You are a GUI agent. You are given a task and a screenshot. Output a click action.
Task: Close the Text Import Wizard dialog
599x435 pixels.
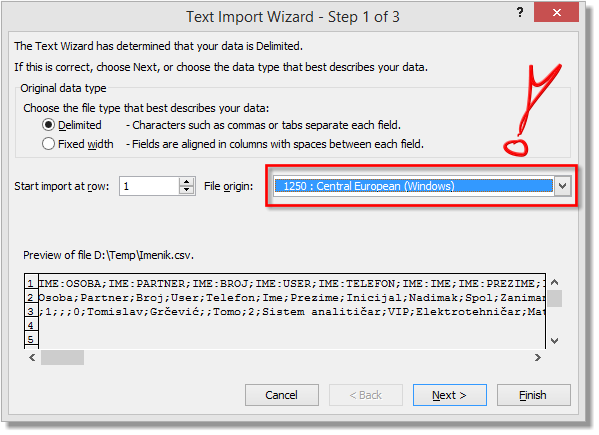pyautogui.click(x=556, y=13)
